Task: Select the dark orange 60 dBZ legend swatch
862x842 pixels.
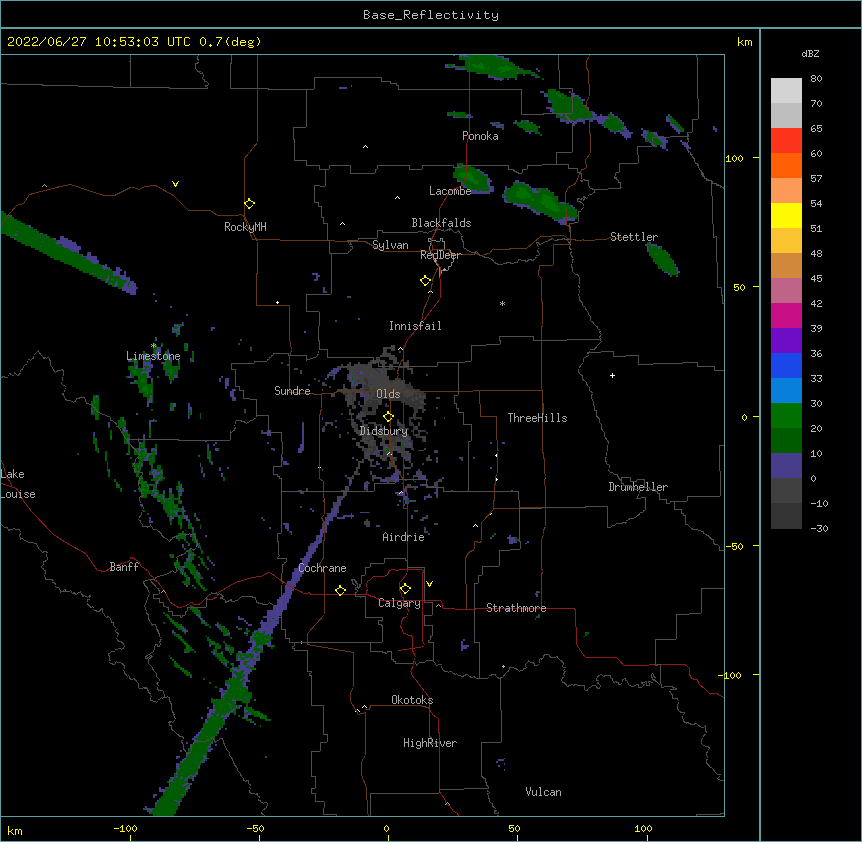Action: pos(786,165)
